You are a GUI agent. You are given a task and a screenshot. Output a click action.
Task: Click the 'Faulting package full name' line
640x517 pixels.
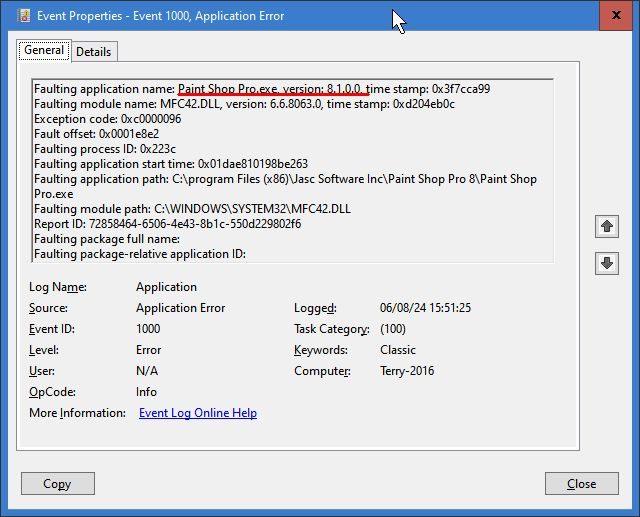click(107, 239)
